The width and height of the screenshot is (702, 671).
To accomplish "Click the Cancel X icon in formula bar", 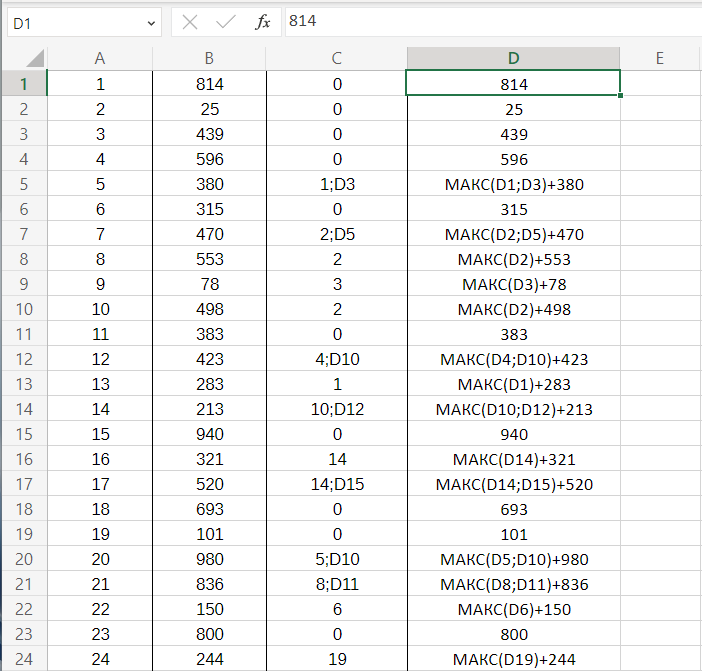I will 190,22.
